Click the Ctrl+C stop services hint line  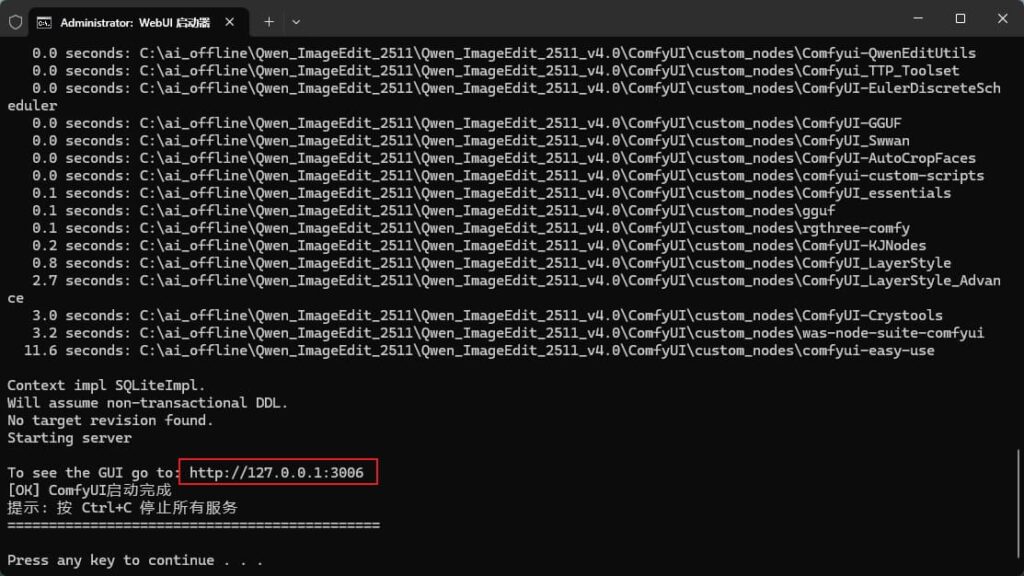pos(122,508)
